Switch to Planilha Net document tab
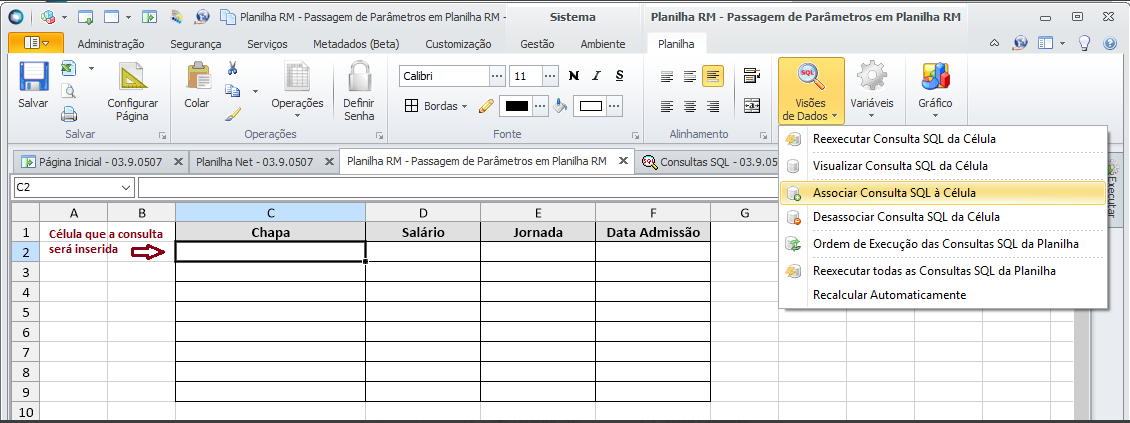Screen dimensions: 1130x423 [x=254, y=161]
